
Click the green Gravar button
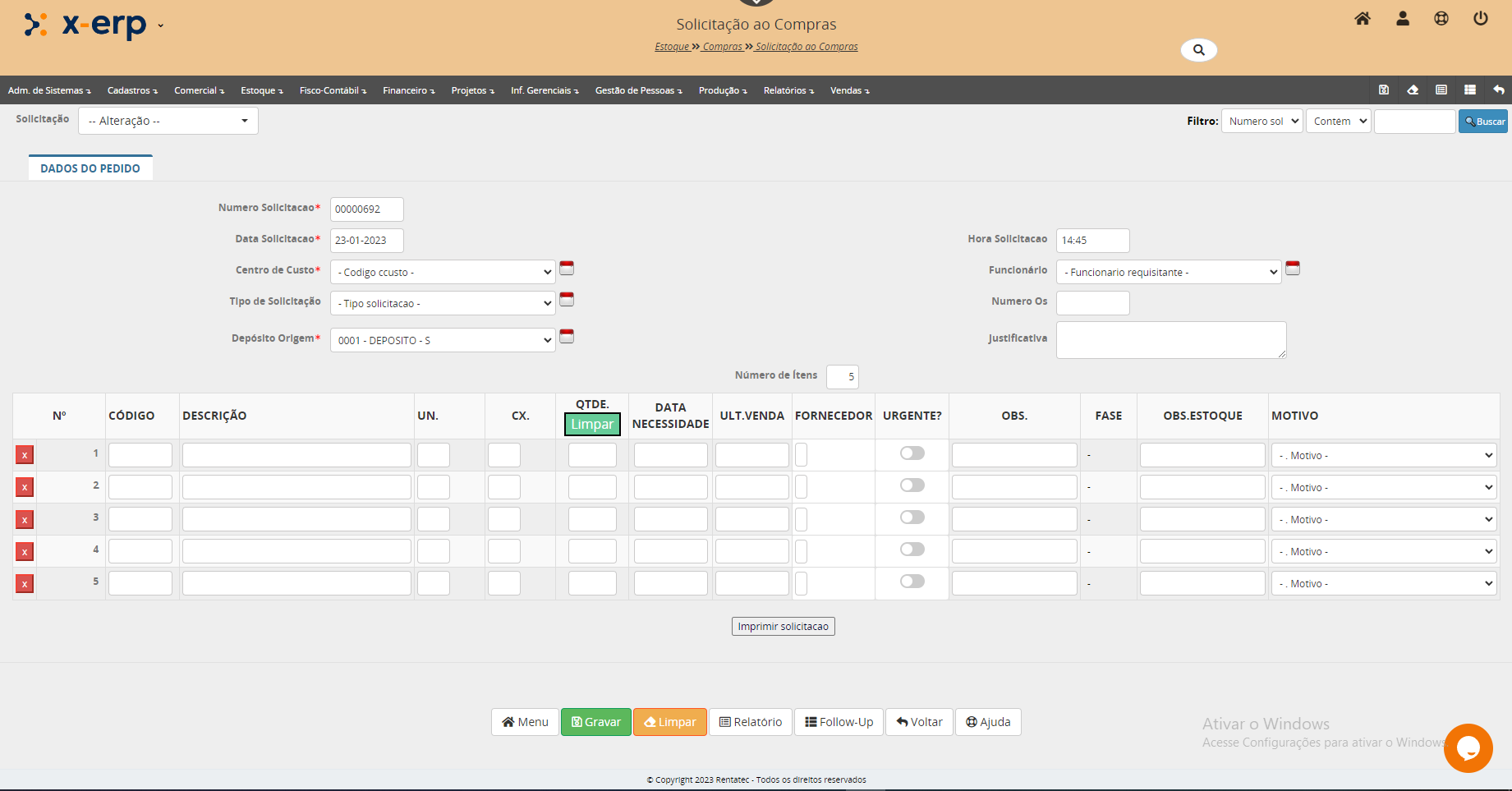(595, 722)
